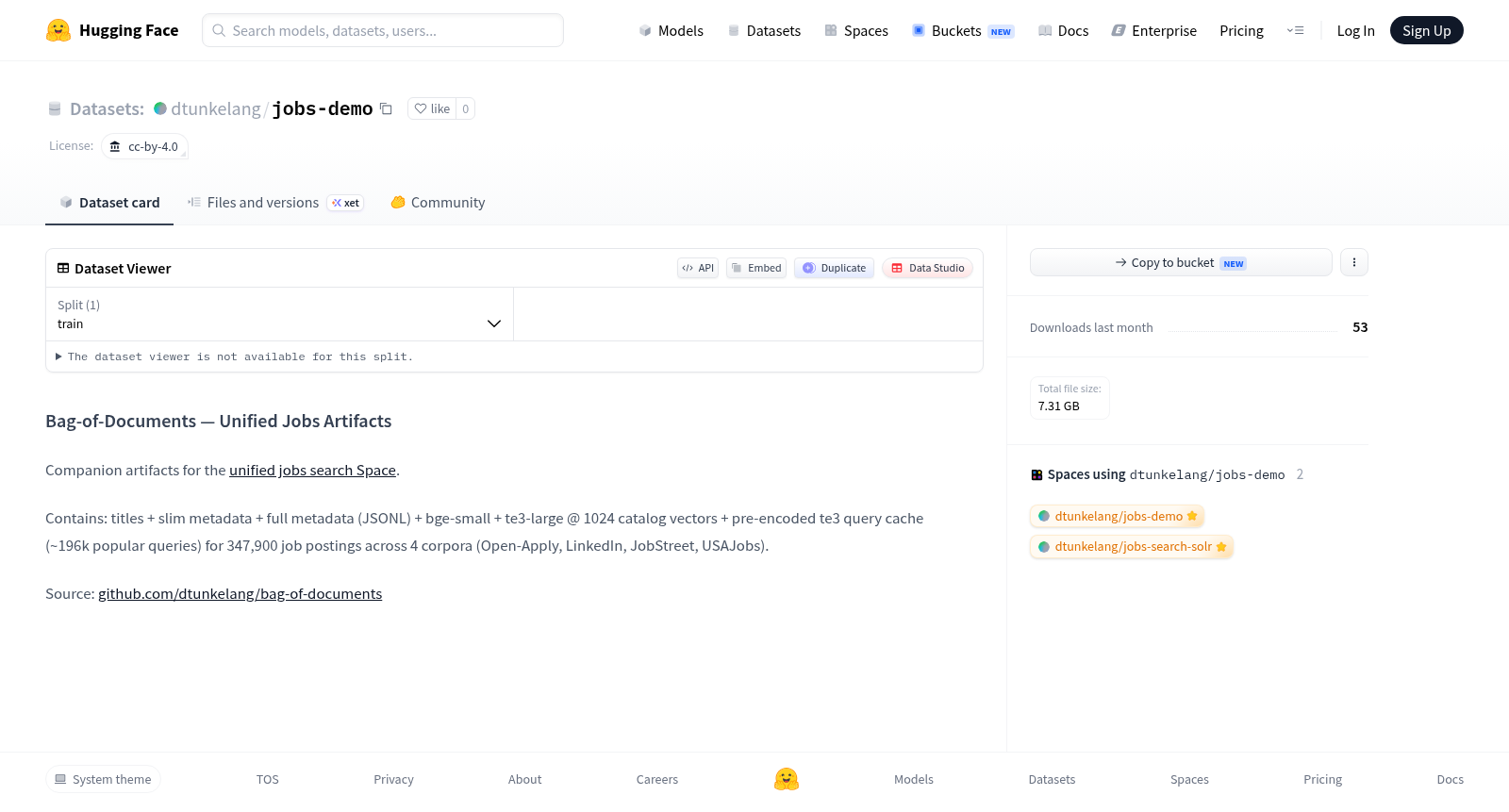Open the dtunkelang/jobs-search-solr space

click(1132, 546)
